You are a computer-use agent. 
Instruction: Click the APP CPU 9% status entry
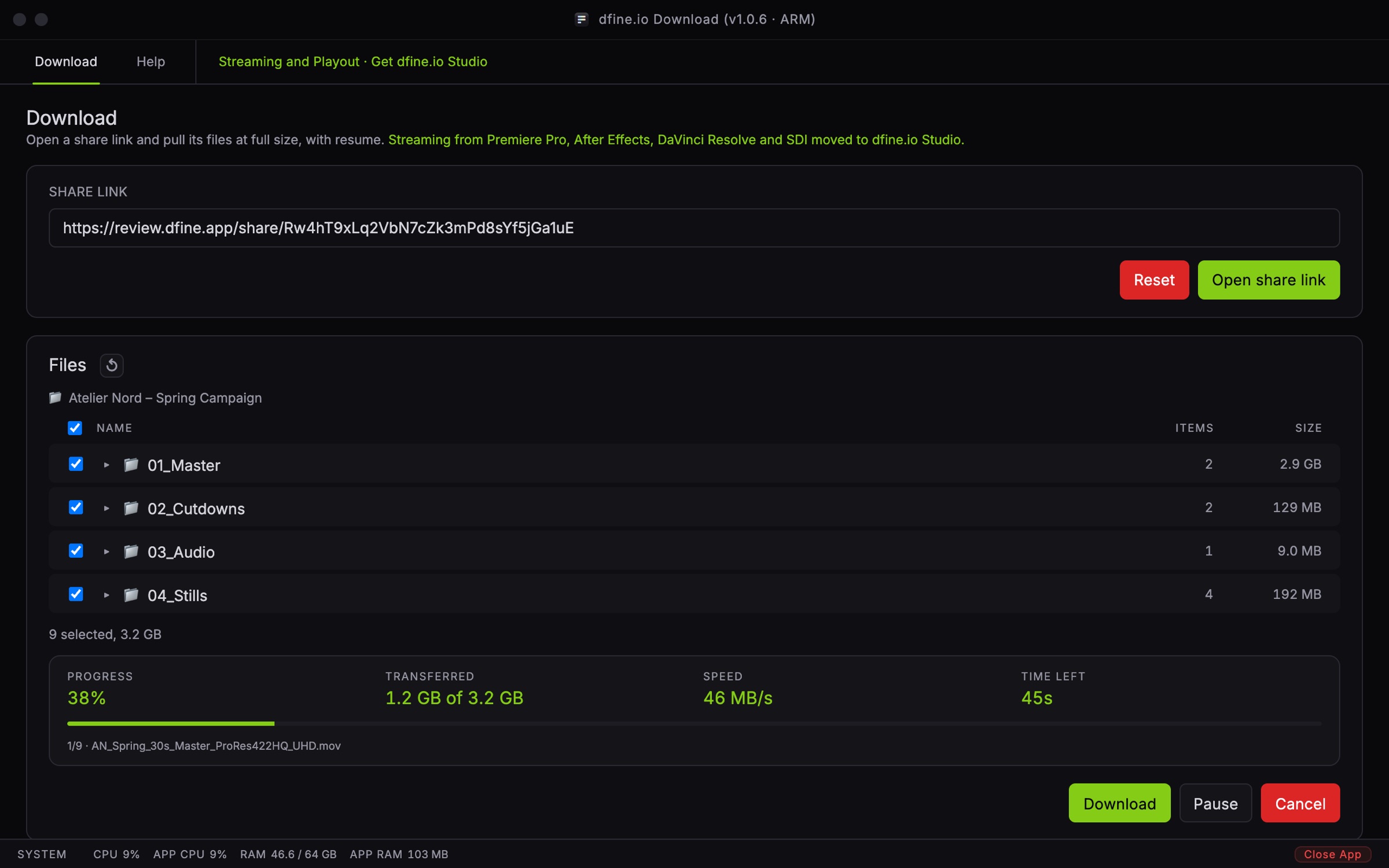(x=190, y=854)
